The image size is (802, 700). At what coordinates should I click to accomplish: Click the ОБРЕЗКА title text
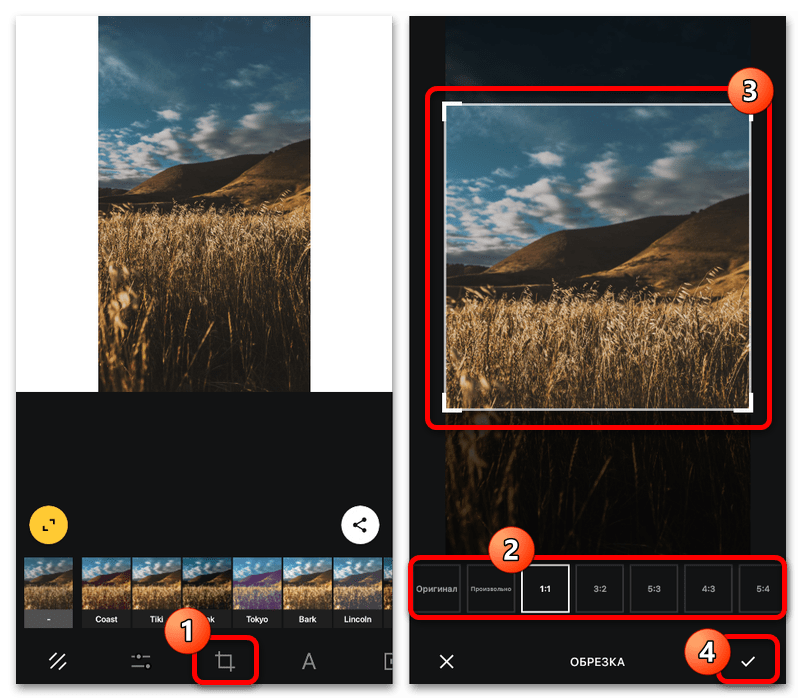click(597, 662)
